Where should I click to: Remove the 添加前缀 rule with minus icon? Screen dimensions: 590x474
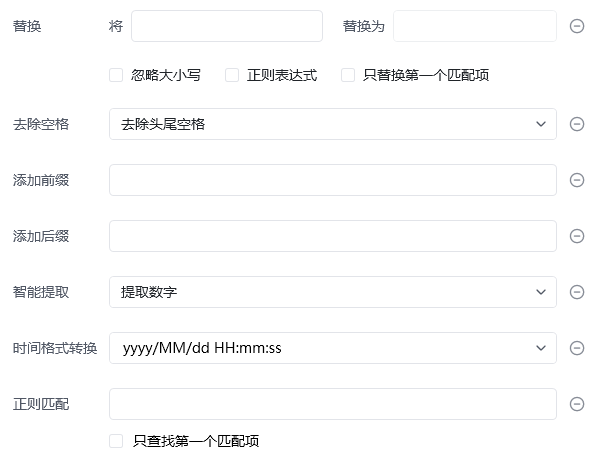[x=577, y=180]
